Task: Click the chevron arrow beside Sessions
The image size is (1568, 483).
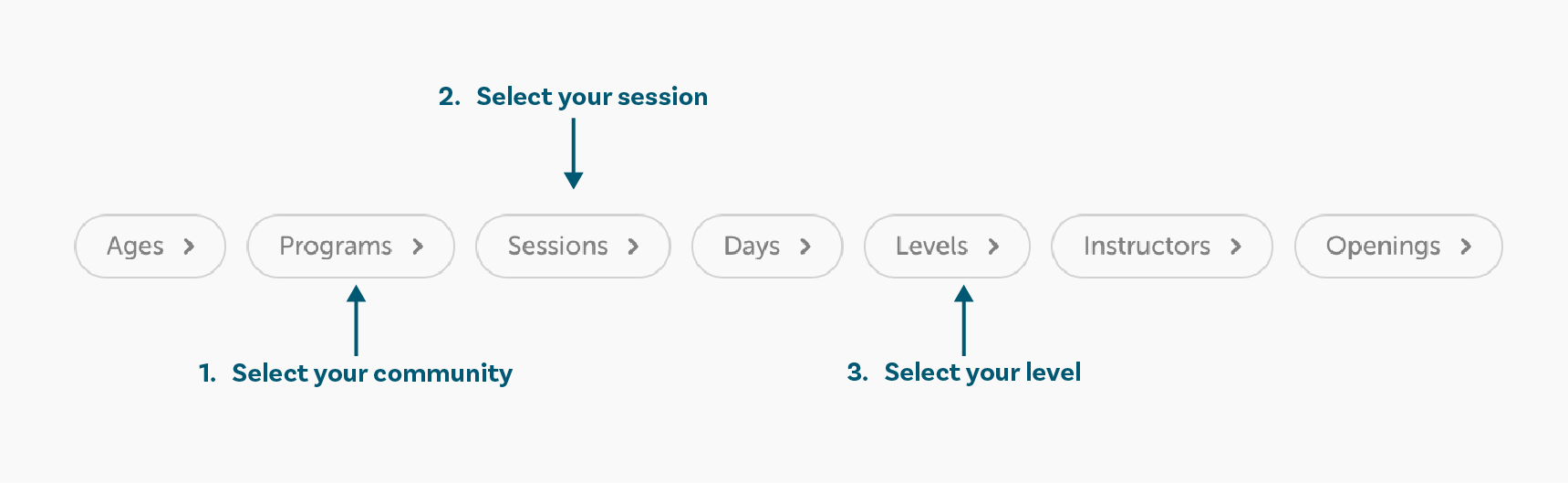Action: click(x=633, y=247)
